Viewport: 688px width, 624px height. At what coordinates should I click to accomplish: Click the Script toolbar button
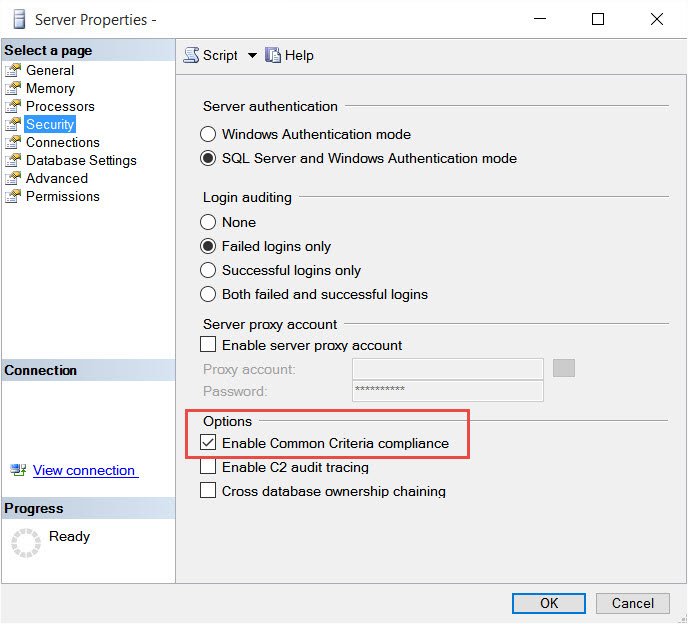coord(211,55)
